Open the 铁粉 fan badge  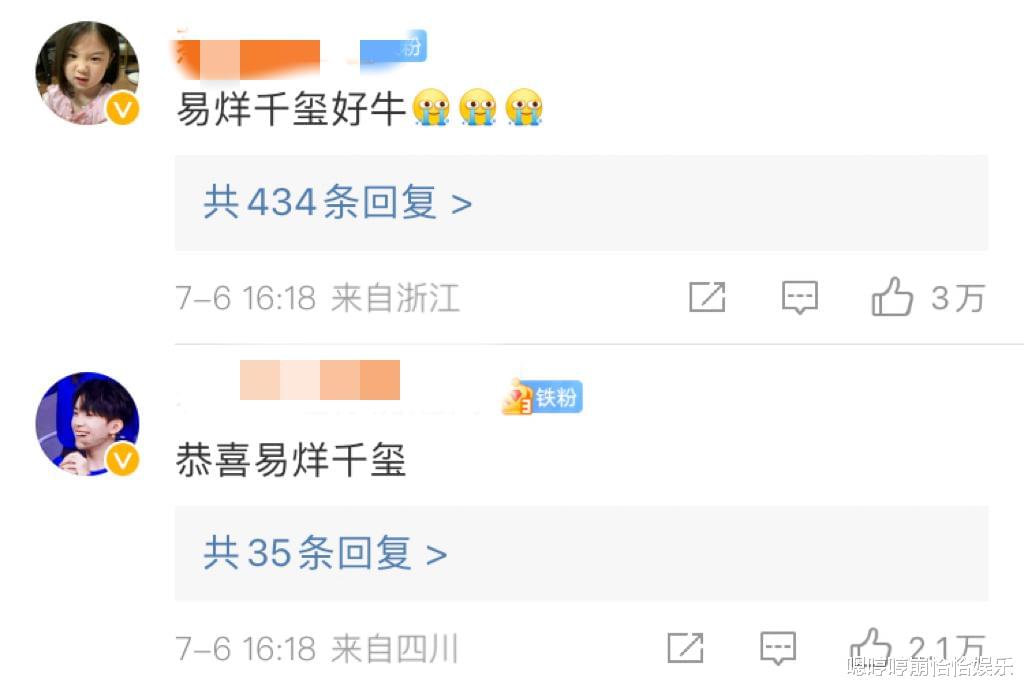tap(542, 396)
